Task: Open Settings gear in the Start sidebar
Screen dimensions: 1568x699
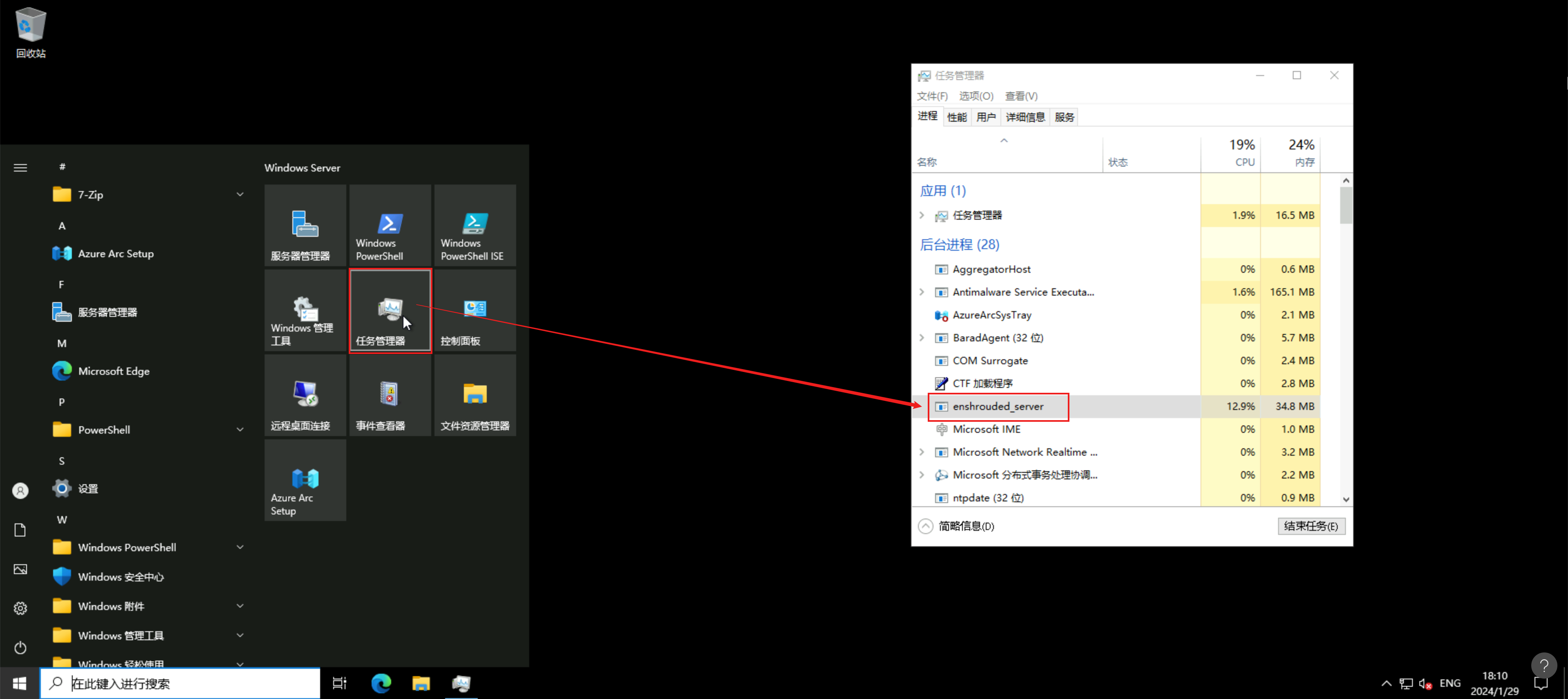Action: (x=20, y=608)
